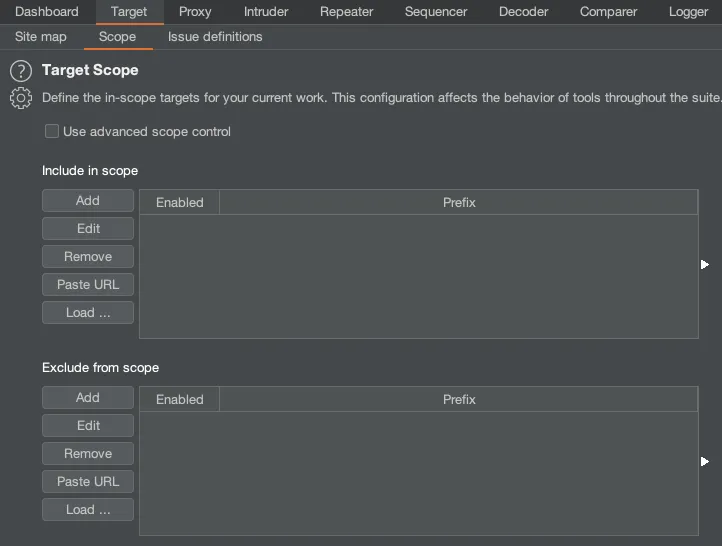Go to the Repeater tab
The image size is (722, 546).
[x=346, y=12]
